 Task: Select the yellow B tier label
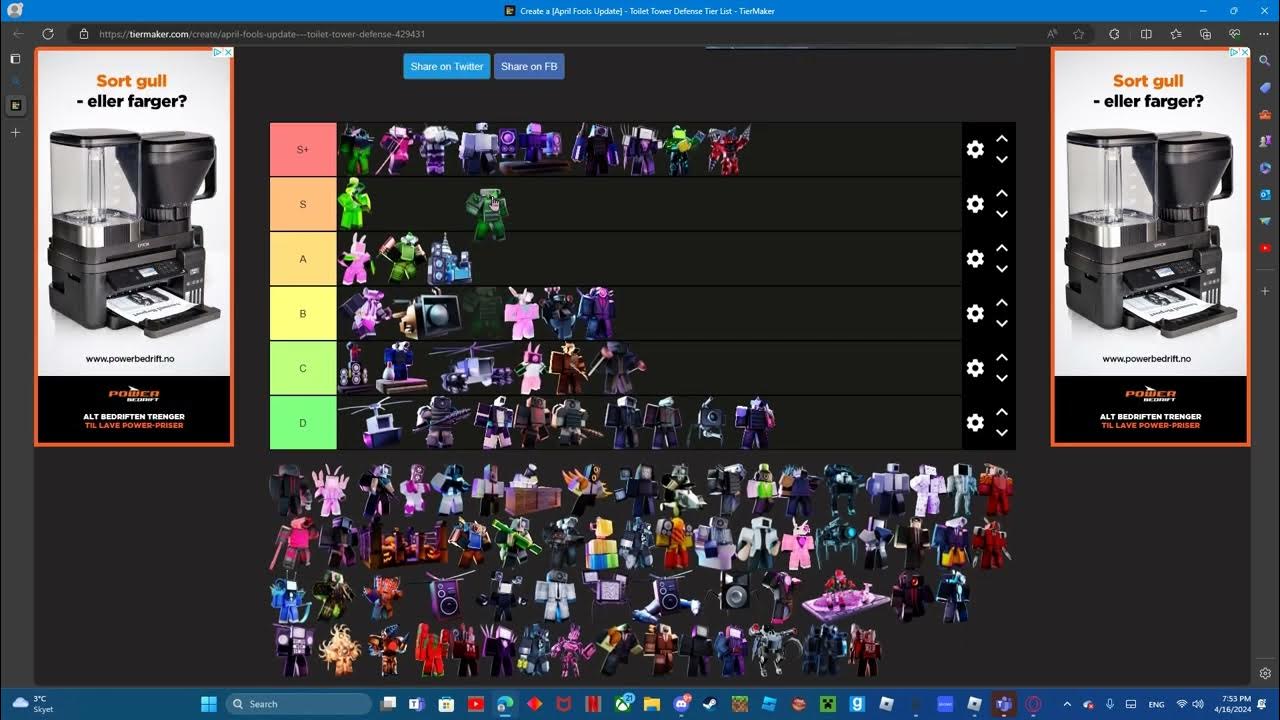(x=303, y=313)
